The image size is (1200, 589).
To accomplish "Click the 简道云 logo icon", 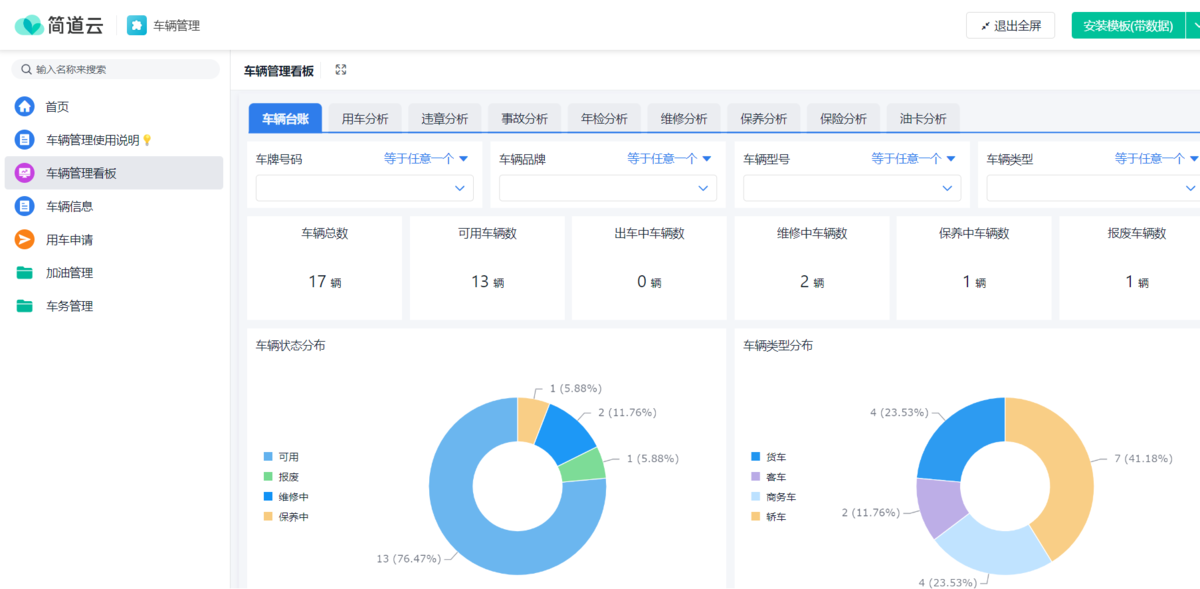I will [x=30, y=25].
